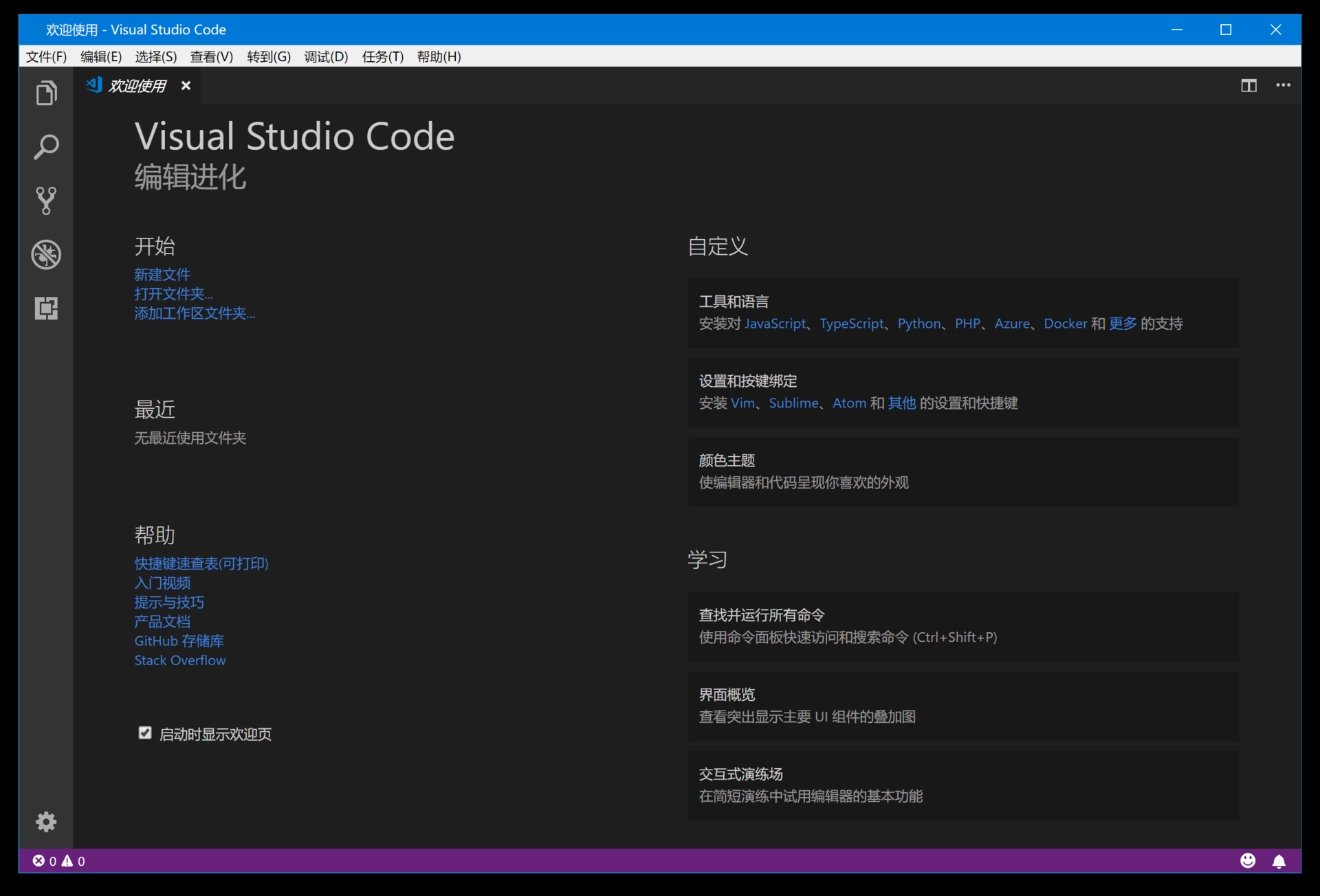Viewport: 1320px width, 896px height.
Task: Click the split editor icon
Action: (x=1248, y=85)
